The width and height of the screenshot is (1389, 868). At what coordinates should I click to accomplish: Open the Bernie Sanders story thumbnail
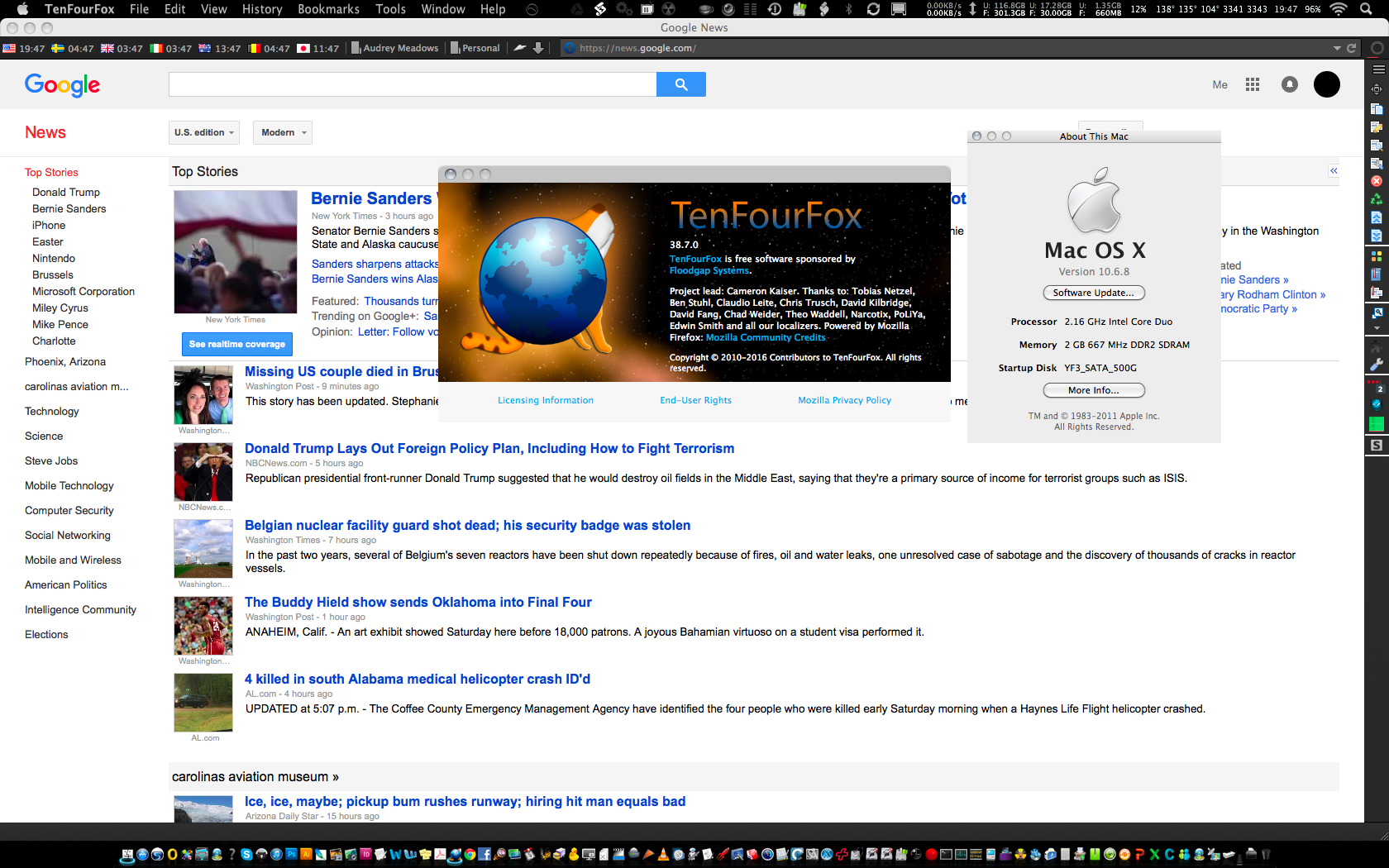click(236, 252)
